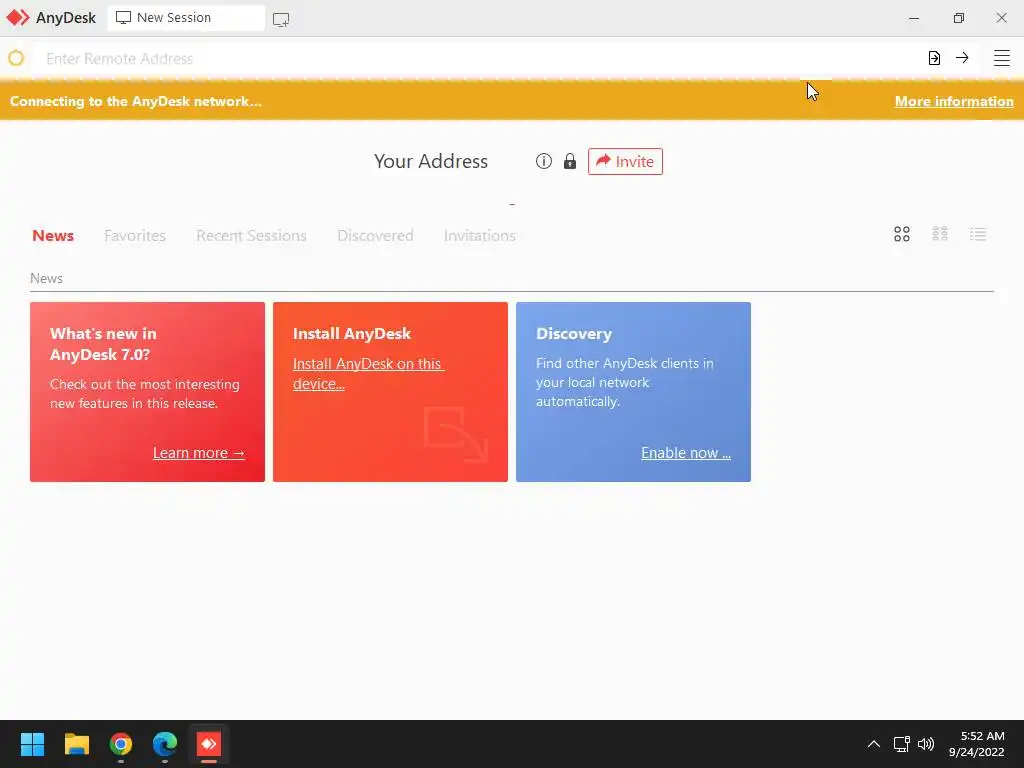This screenshot has width=1024, height=768.
Task: Switch to small tiles view
Action: tap(940, 234)
